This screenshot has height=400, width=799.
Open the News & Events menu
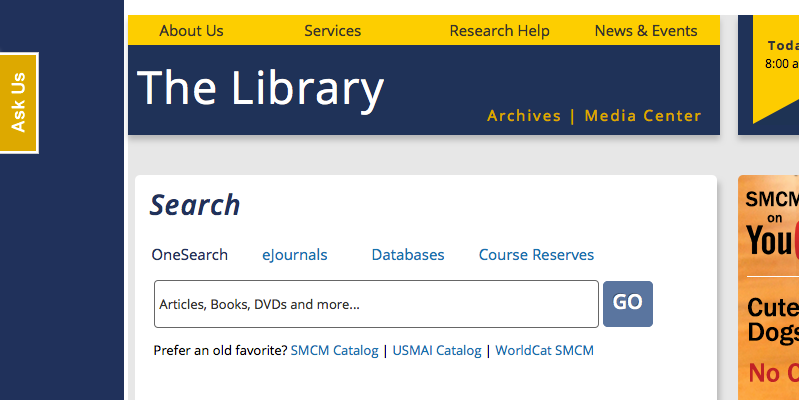click(645, 31)
